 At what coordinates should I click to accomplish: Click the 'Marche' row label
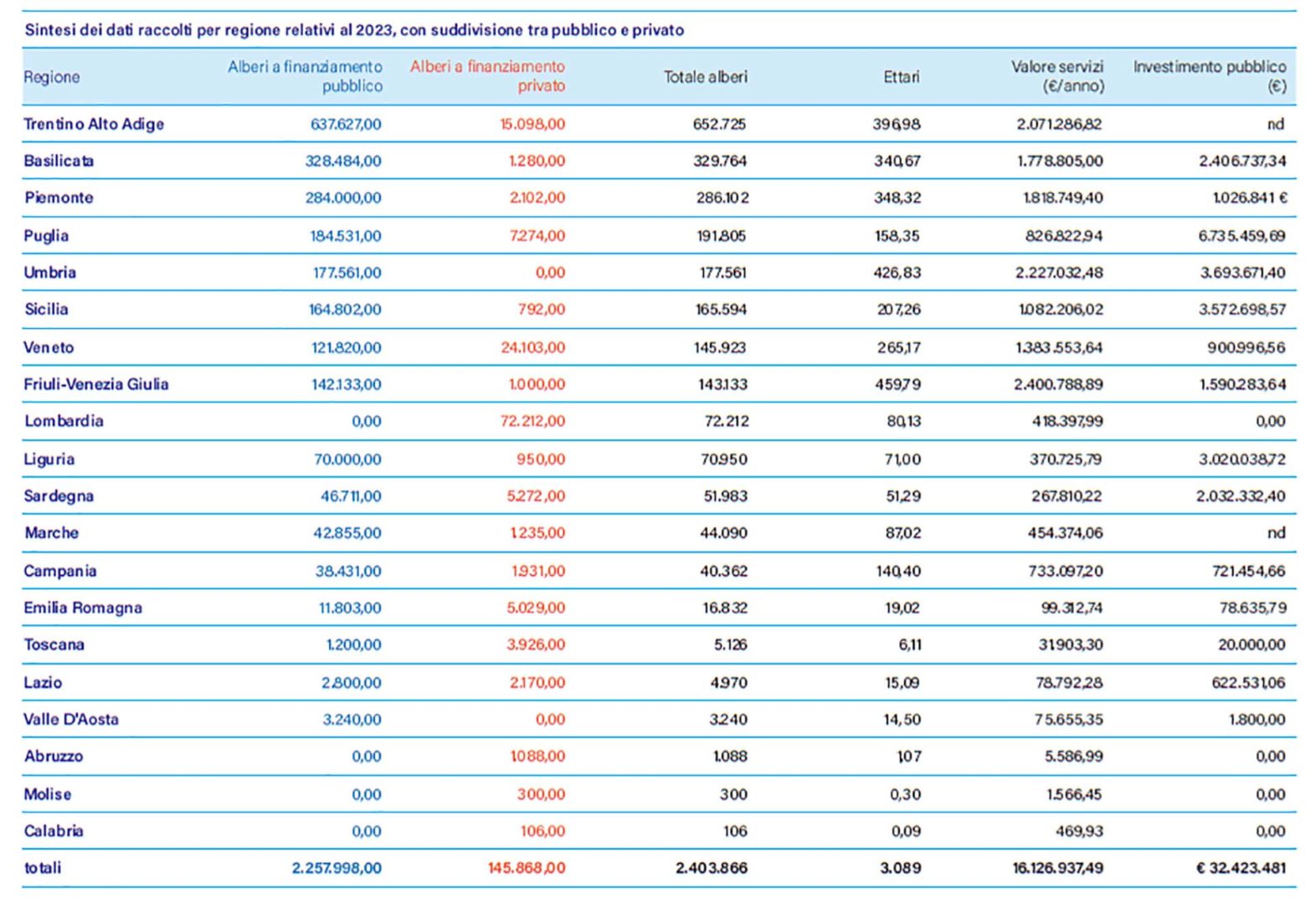point(51,532)
